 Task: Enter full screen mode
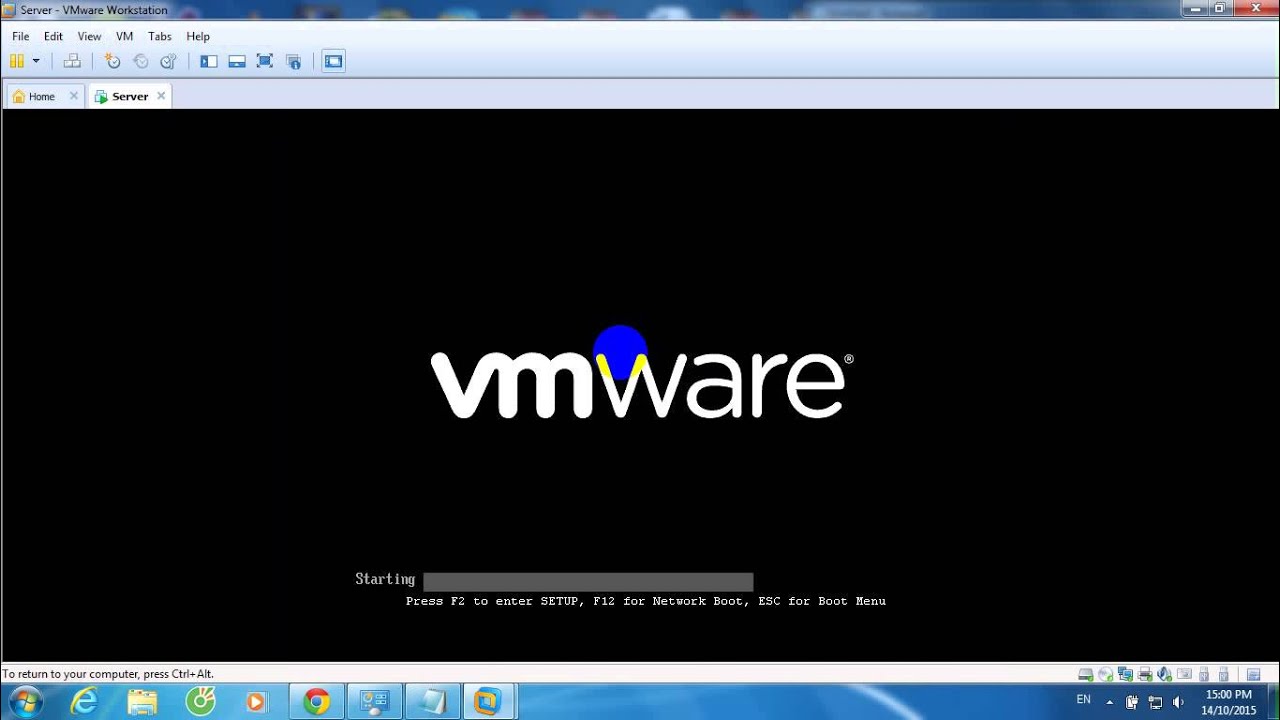click(265, 61)
